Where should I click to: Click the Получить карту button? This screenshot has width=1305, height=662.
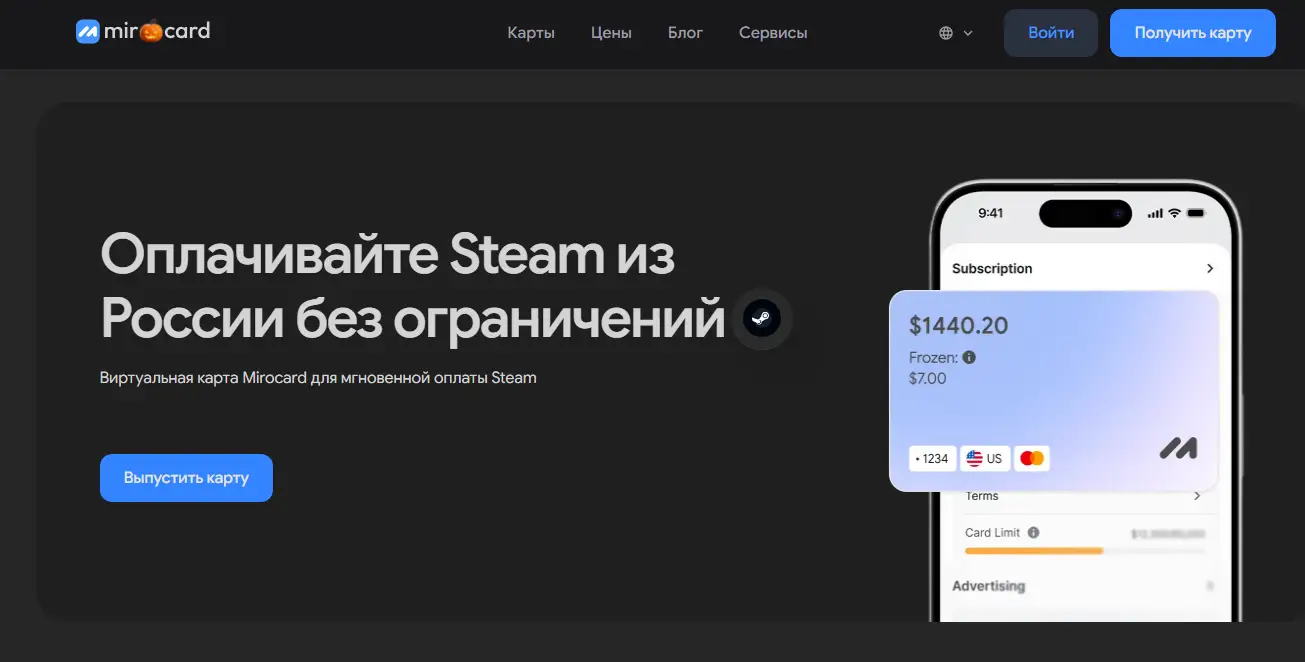pyautogui.click(x=1193, y=33)
